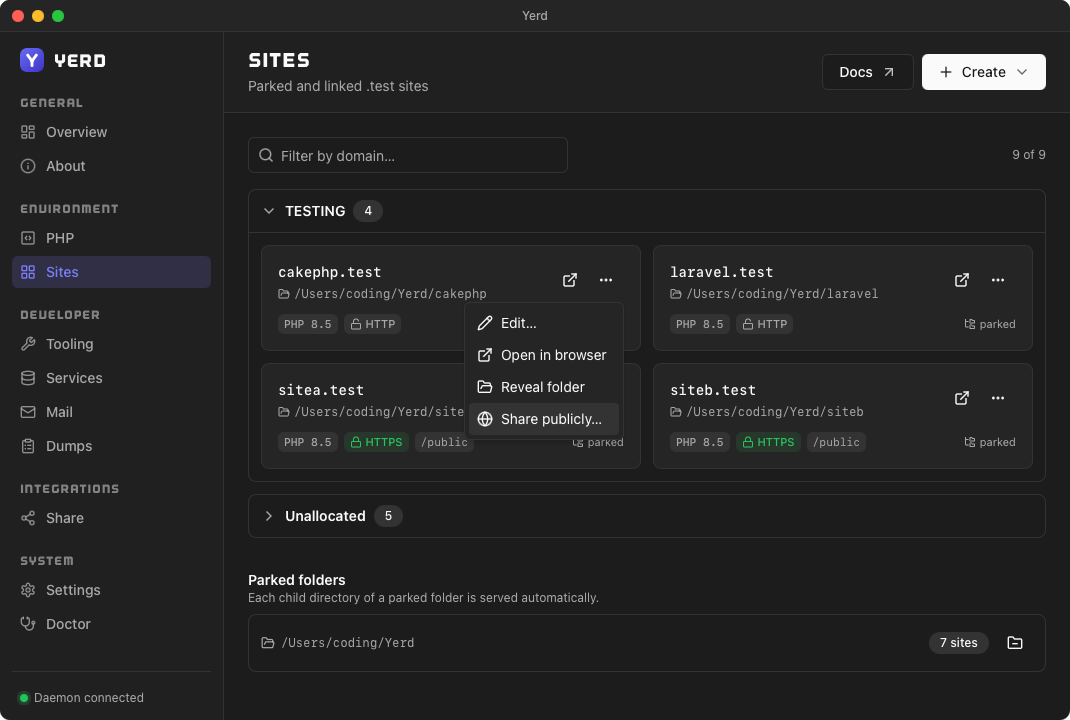
Task: Click the TESTING count badge 4
Action: pyautogui.click(x=368, y=211)
